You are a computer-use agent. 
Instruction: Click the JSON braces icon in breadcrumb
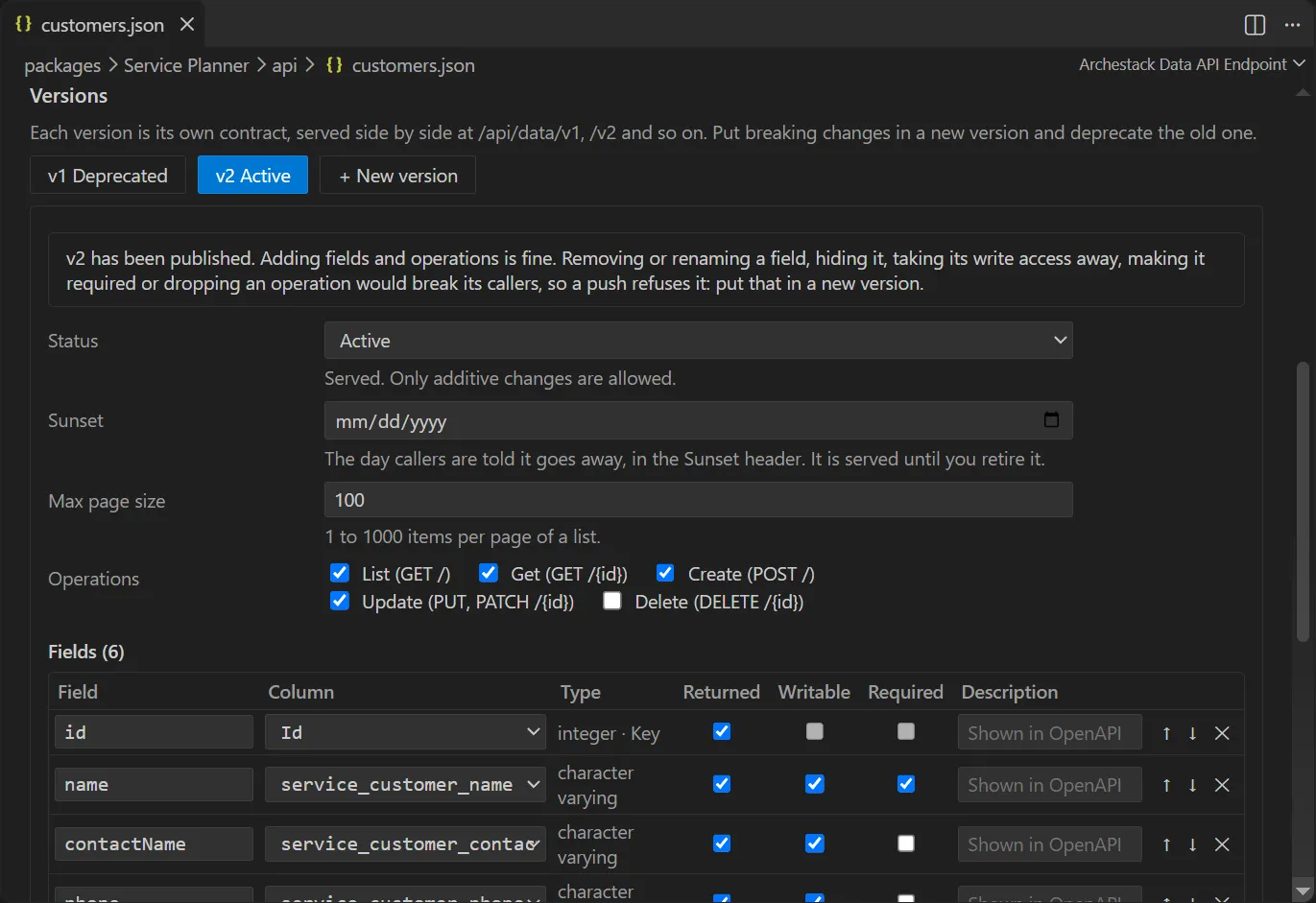tap(334, 65)
